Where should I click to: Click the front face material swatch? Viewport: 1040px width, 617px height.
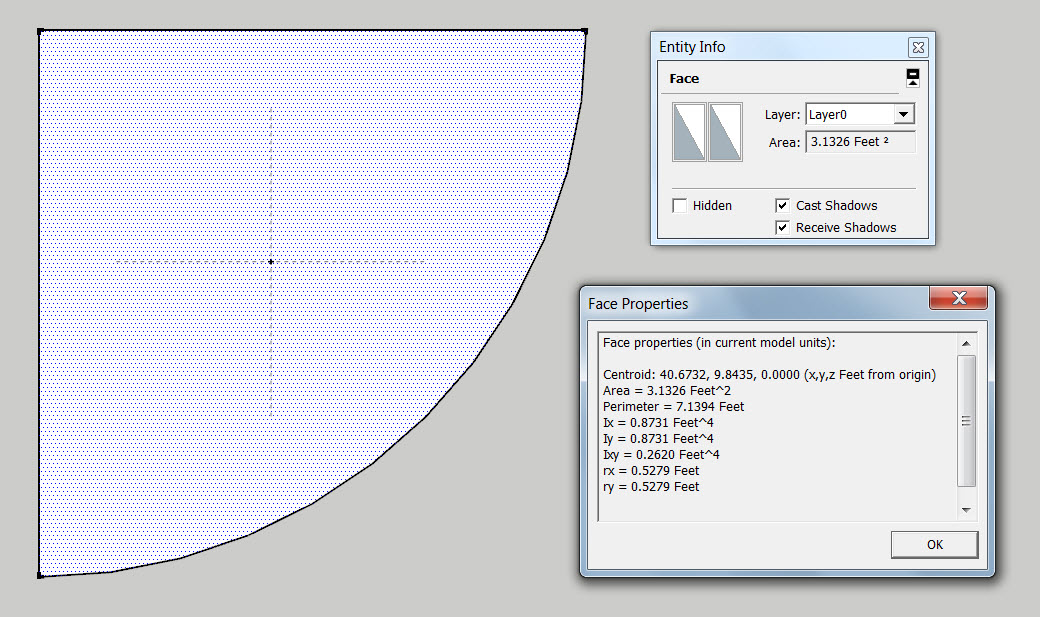pyautogui.click(x=690, y=131)
